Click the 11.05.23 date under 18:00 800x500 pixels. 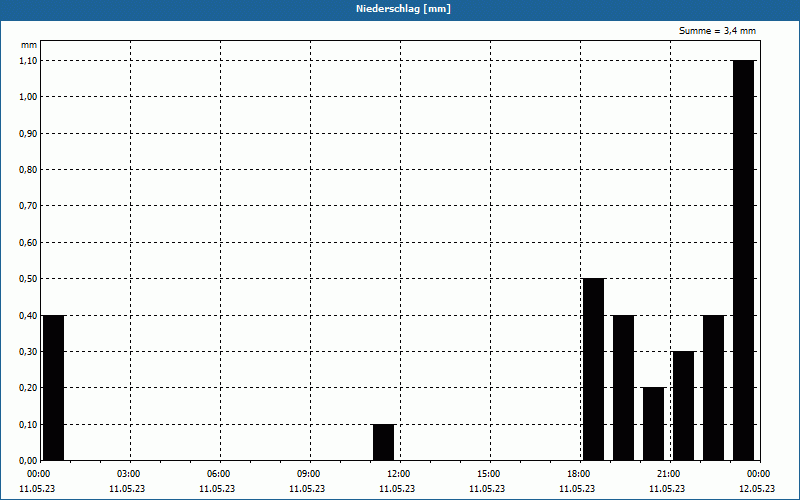[577, 489]
